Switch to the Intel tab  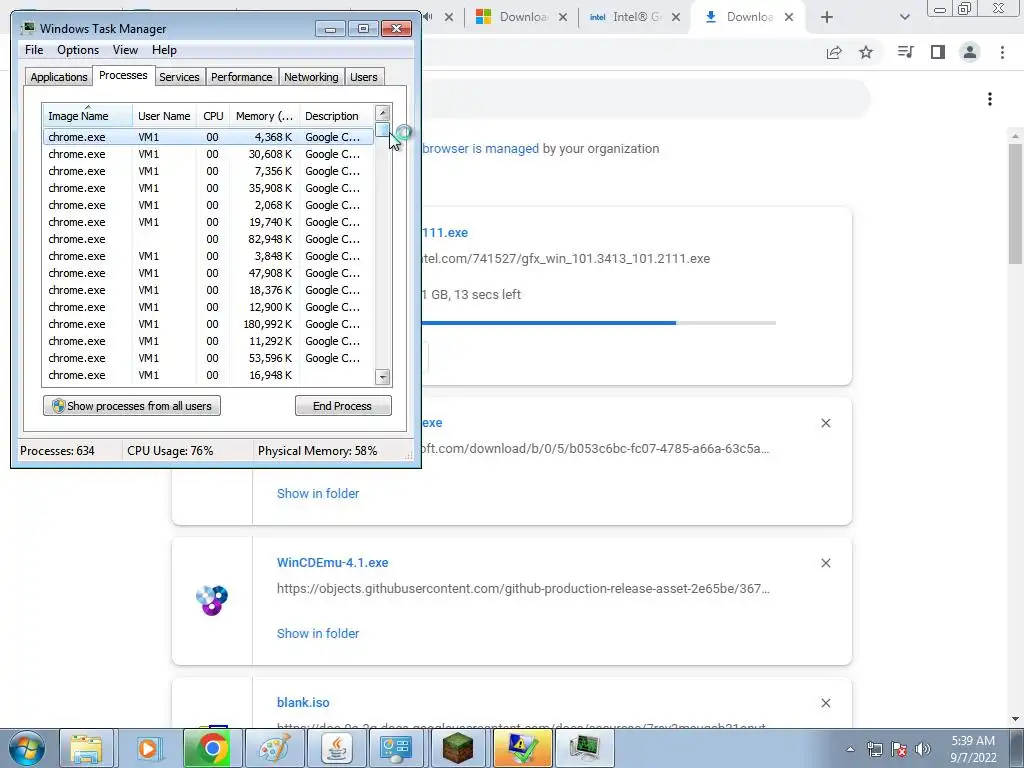(626, 17)
